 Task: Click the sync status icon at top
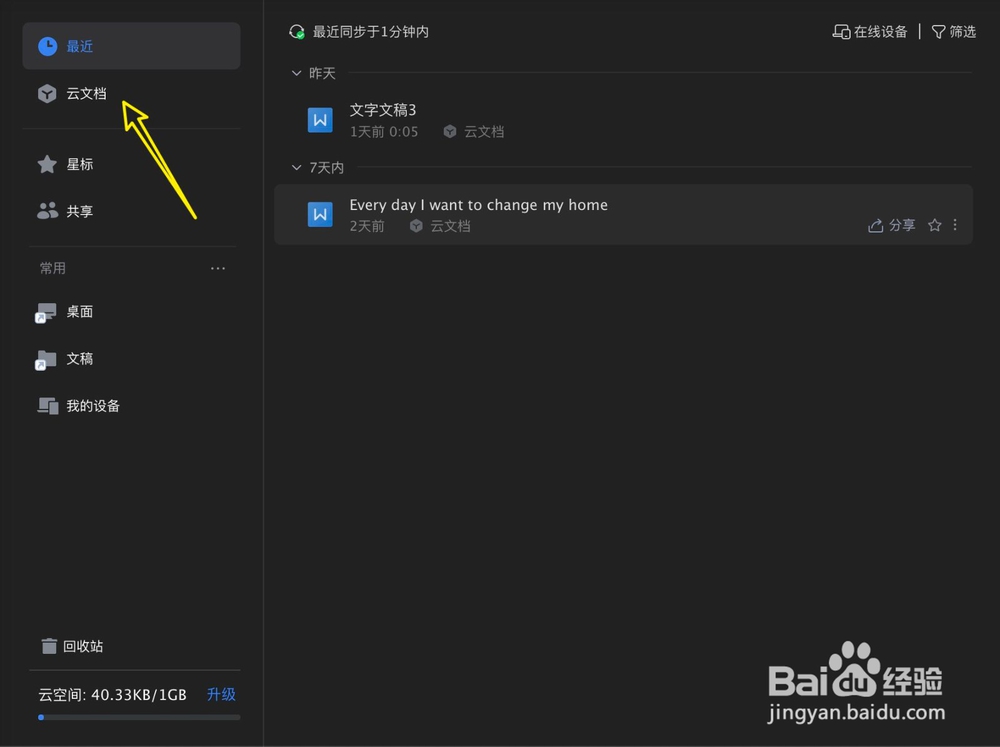point(297,32)
